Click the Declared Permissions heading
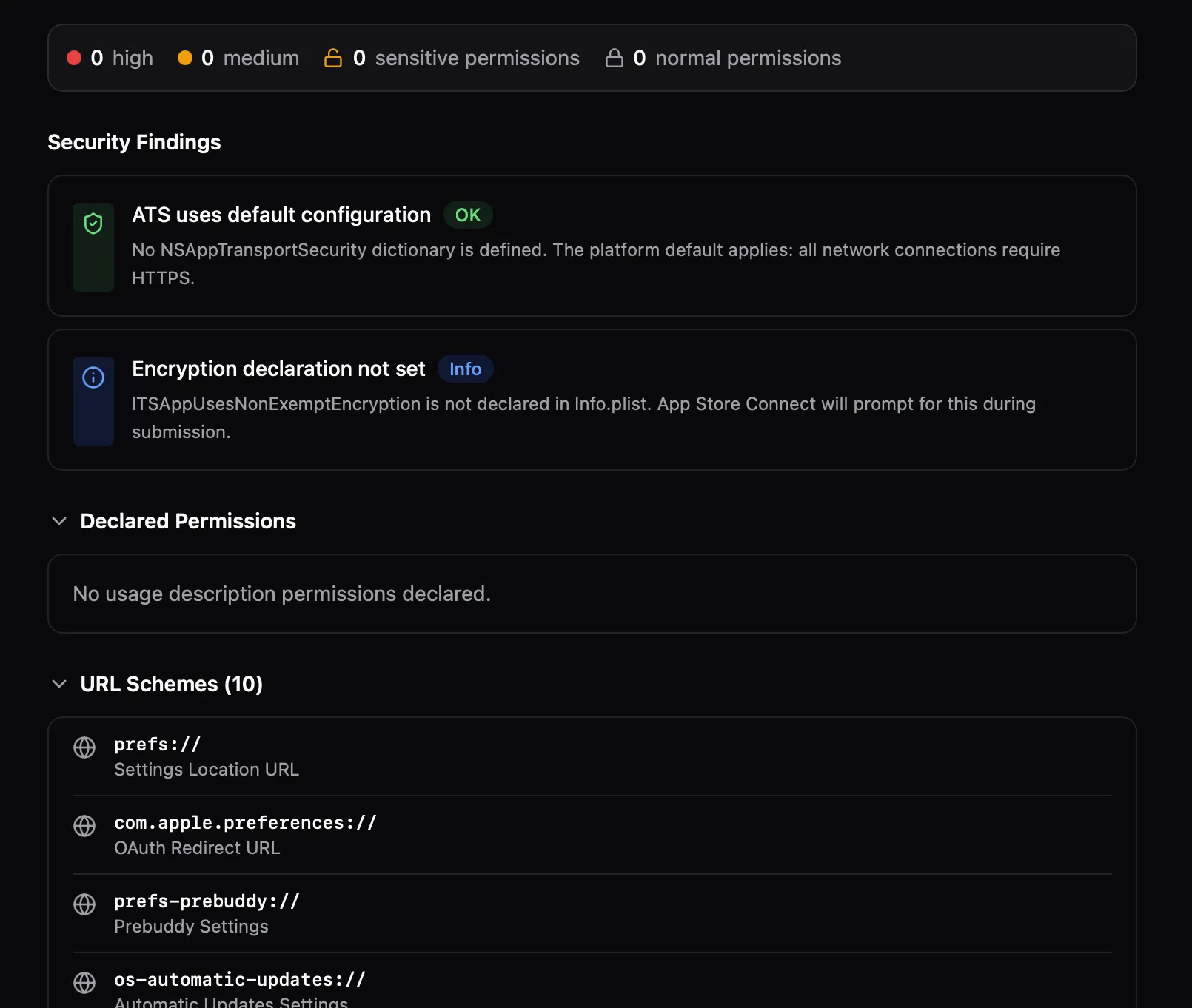Image resolution: width=1192 pixels, height=1008 pixels. [x=188, y=521]
